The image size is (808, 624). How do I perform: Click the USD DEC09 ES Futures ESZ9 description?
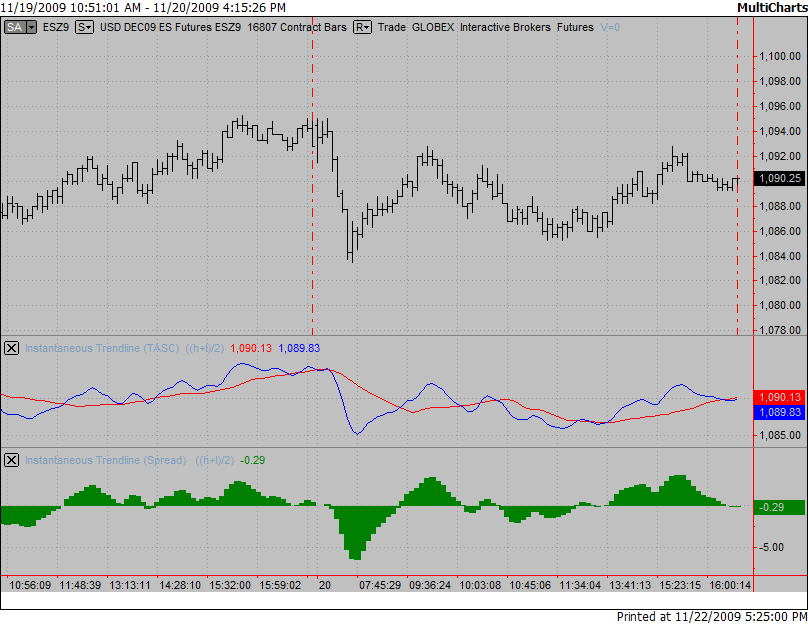[x=170, y=27]
